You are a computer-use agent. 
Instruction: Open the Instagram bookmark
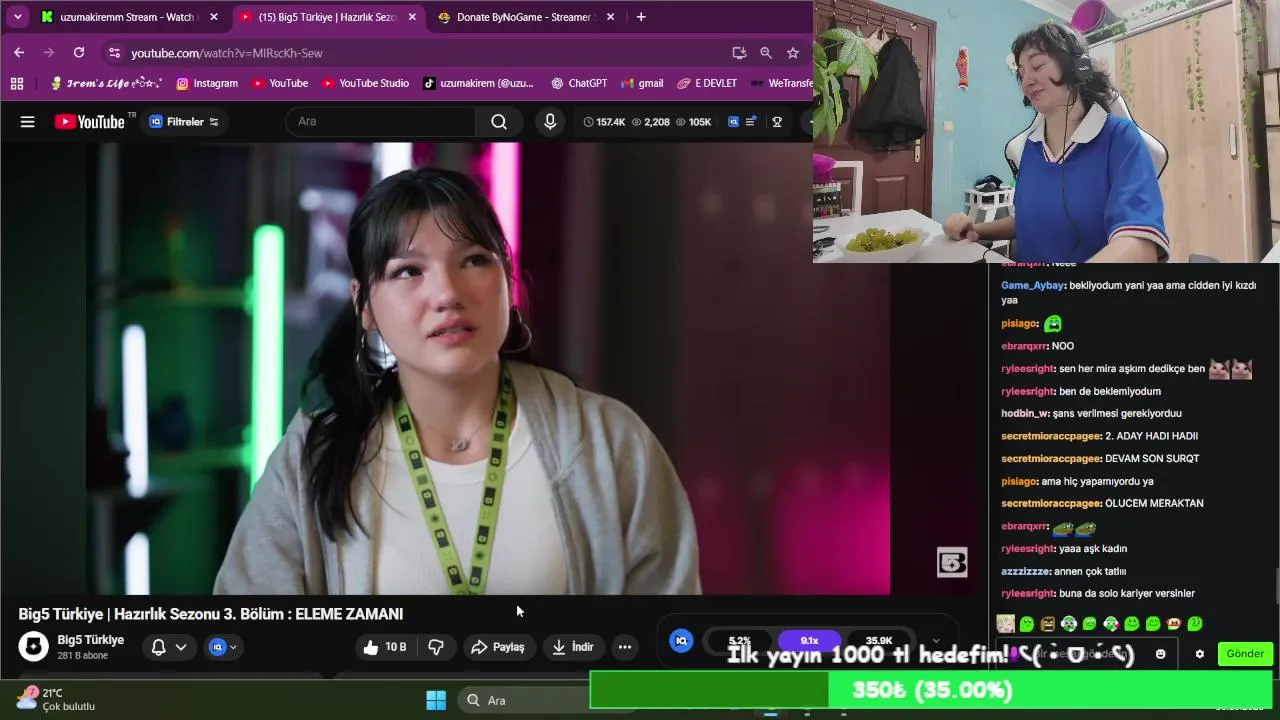(207, 83)
